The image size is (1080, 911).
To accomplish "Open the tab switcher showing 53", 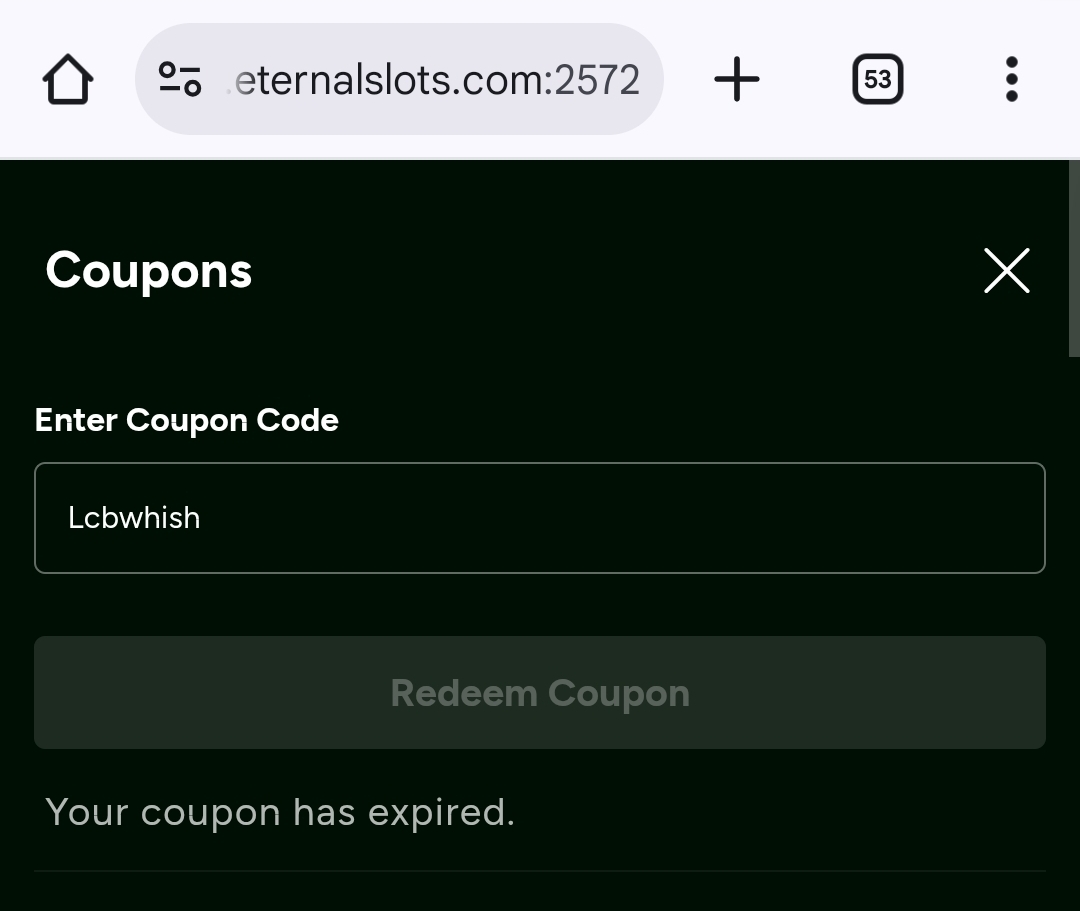I will coord(877,79).
